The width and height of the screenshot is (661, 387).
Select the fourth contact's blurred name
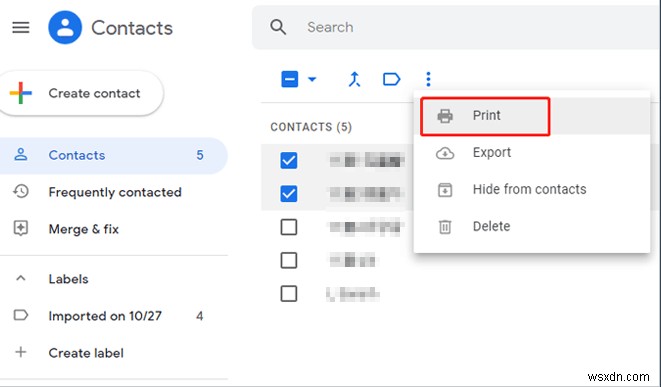[x=352, y=260]
